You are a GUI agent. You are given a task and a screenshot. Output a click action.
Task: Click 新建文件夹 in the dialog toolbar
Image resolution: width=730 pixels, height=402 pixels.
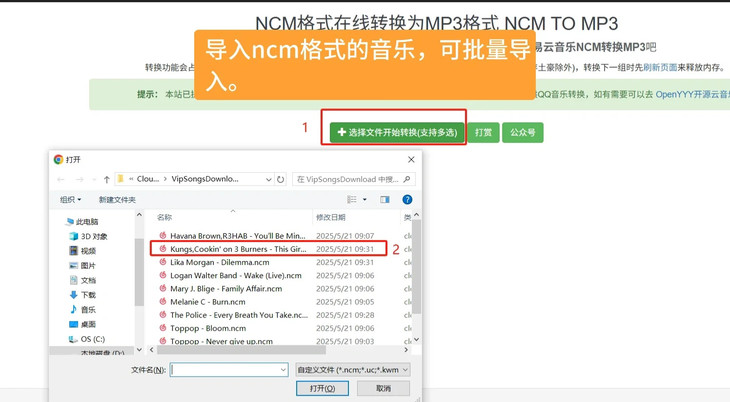point(117,199)
